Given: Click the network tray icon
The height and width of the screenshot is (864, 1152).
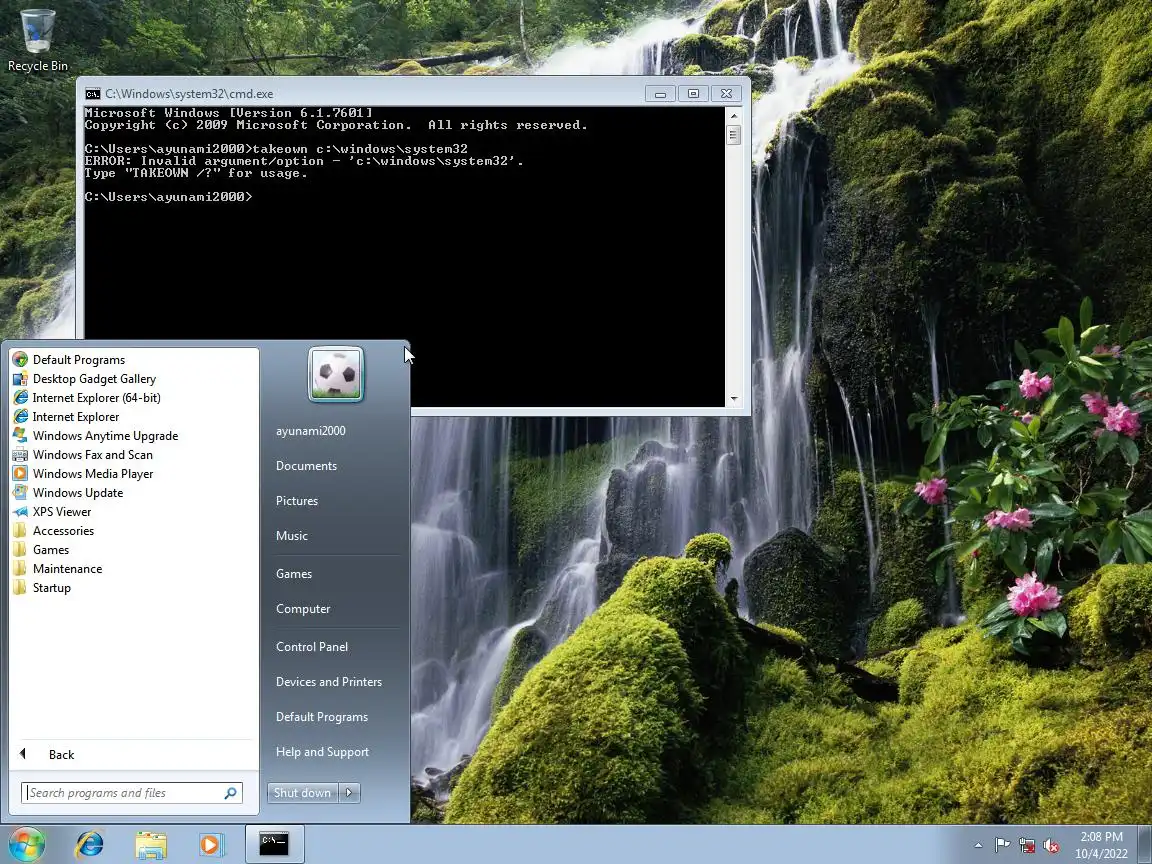Looking at the screenshot, I should click(1027, 846).
